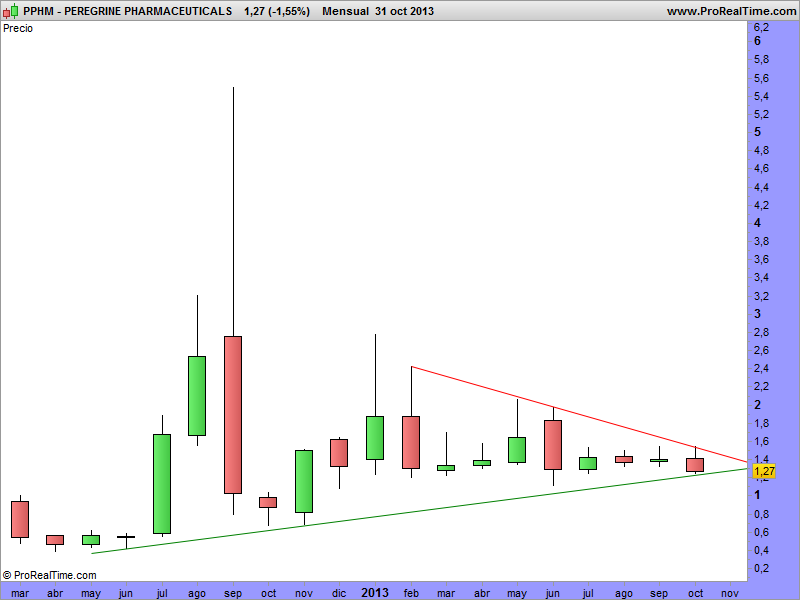The height and width of the screenshot is (600, 800).
Task: Click the tall red September 2012 candle
Action: [233, 415]
